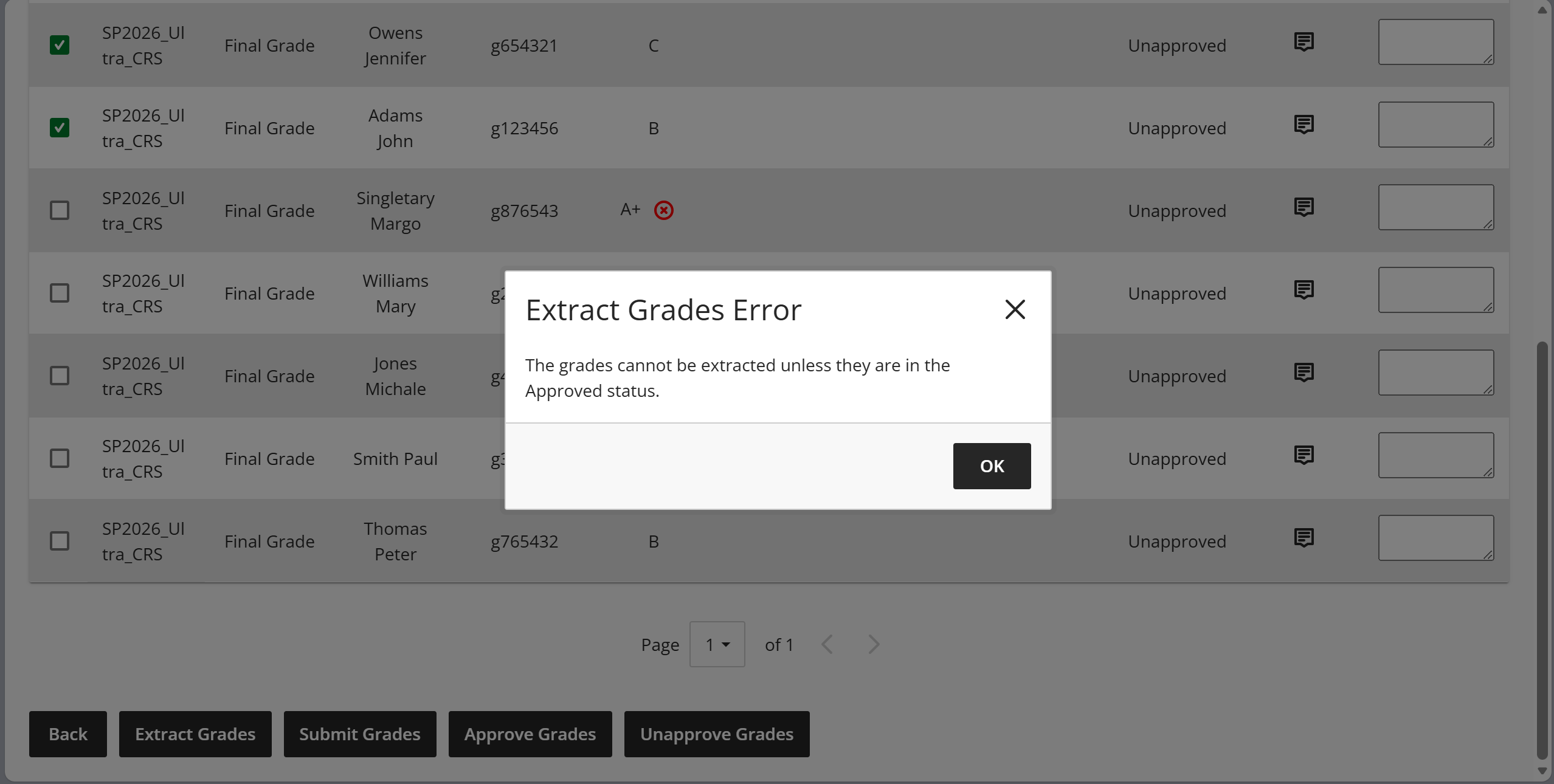Open feedback notes for Mary Williams

click(1304, 289)
